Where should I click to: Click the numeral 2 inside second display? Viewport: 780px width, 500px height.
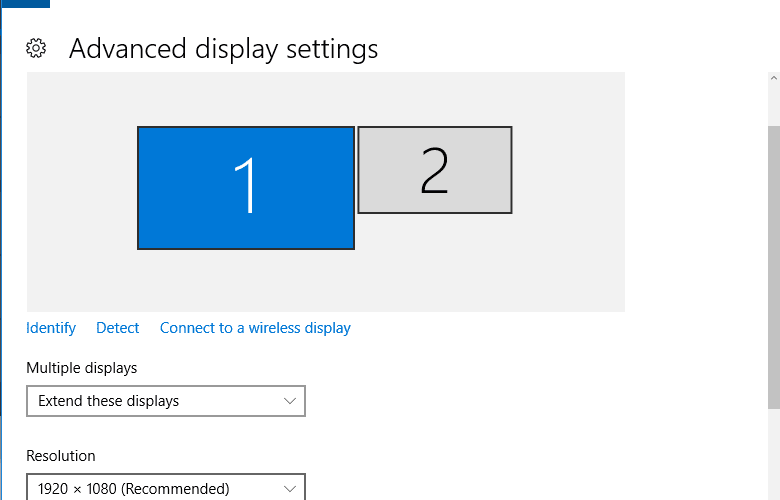[435, 171]
